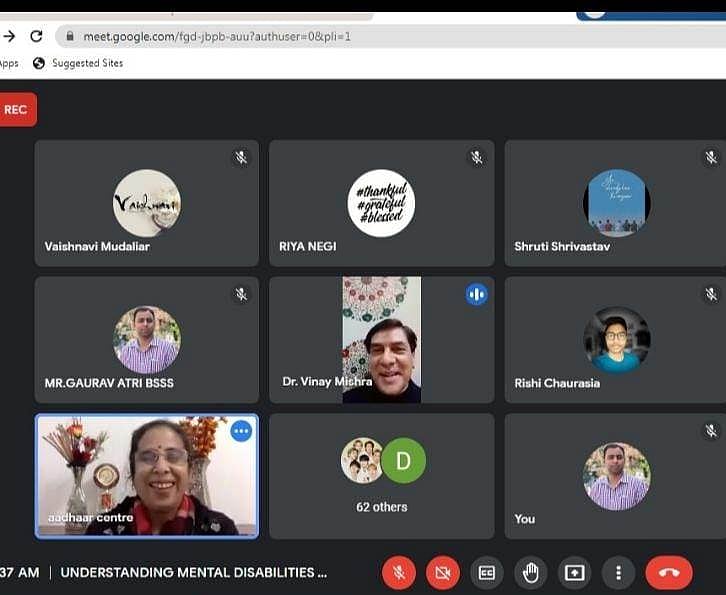
Task: Toggle the microphone mute button
Action: (398, 573)
